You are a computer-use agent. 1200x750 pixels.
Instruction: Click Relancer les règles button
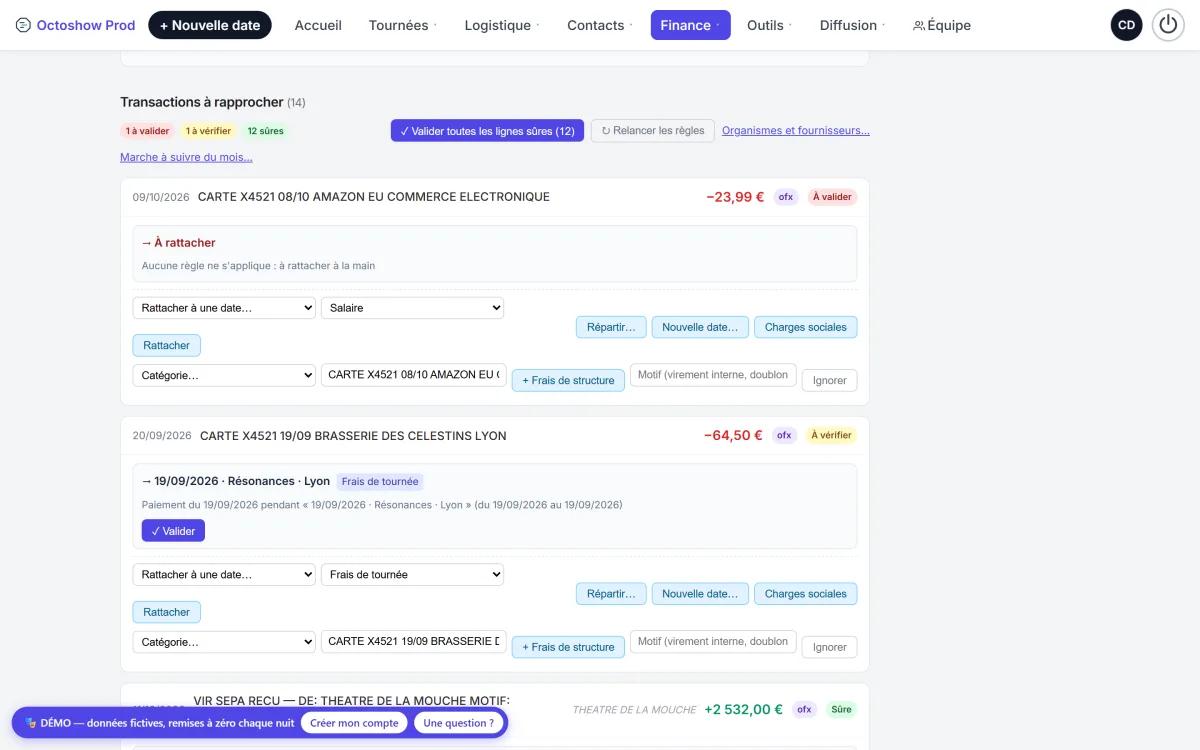click(653, 130)
